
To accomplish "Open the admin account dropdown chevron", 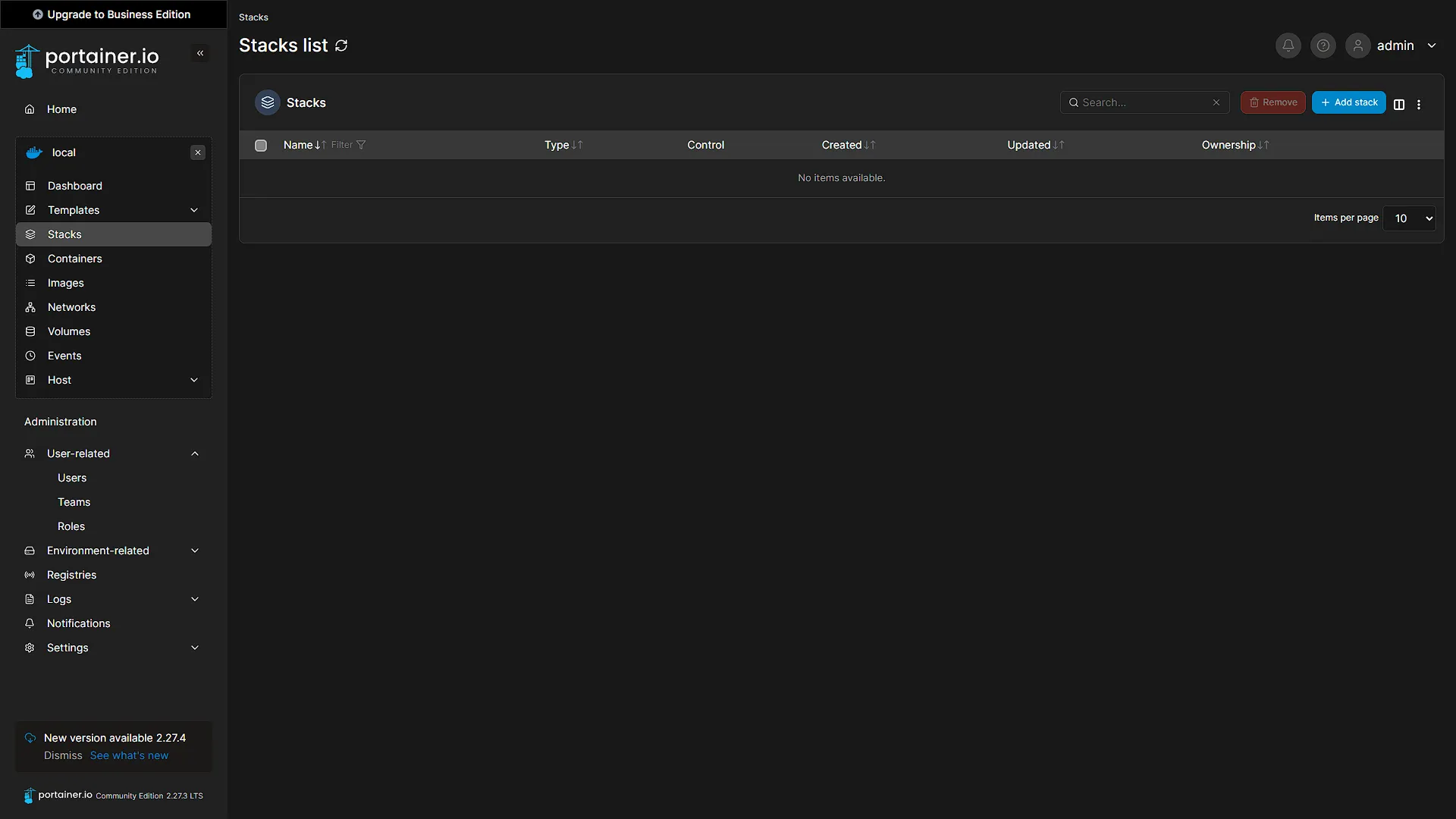I will 1432,45.
